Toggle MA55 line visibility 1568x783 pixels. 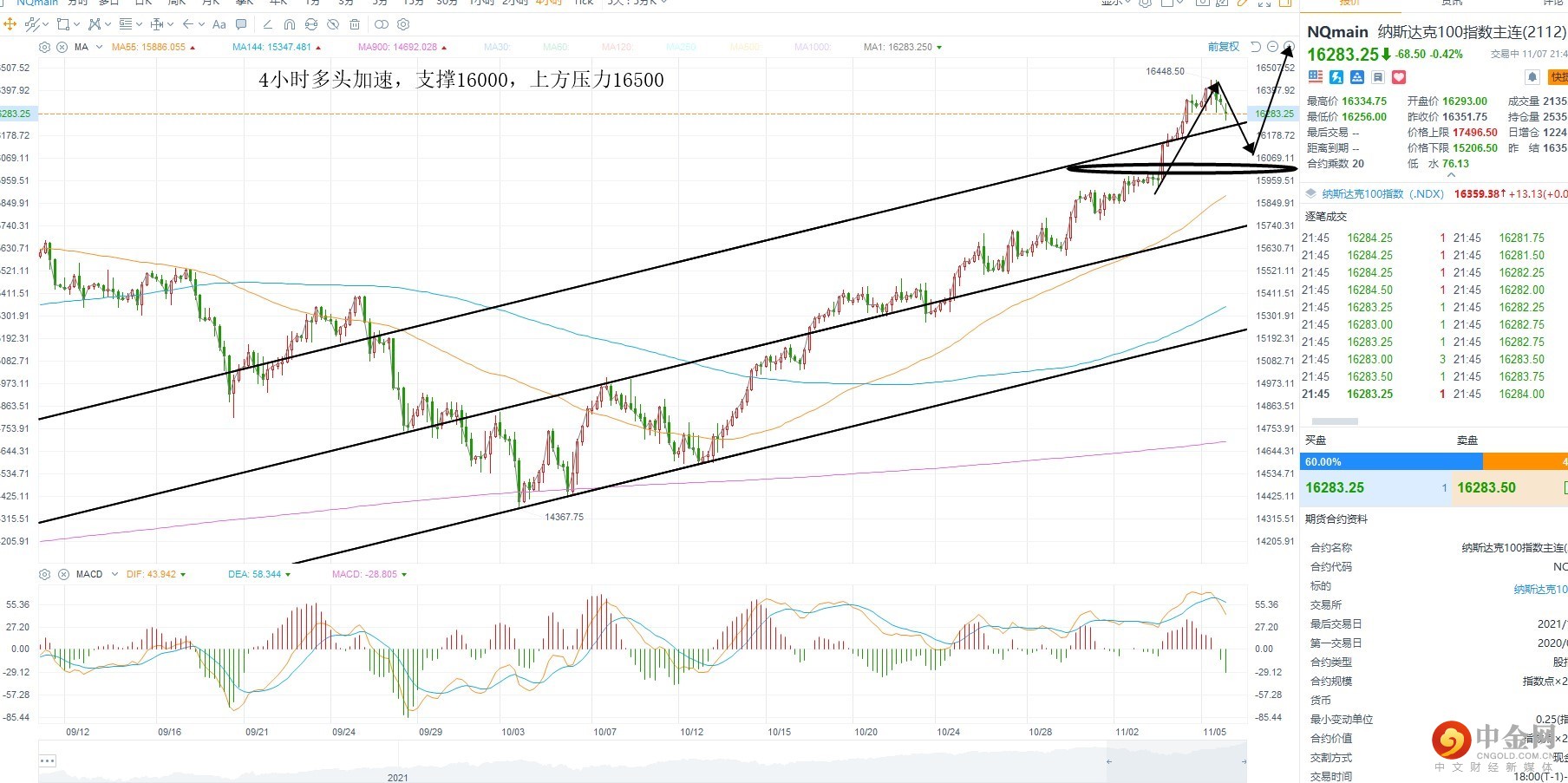coord(154,47)
